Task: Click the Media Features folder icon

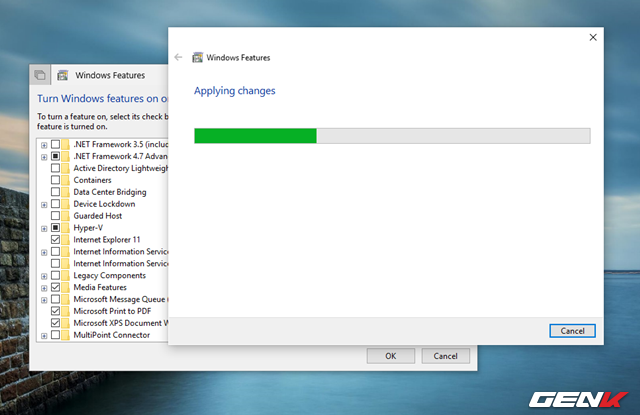Action: pos(66,287)
